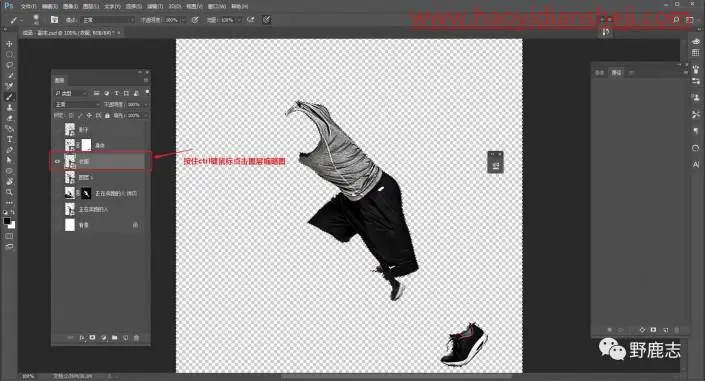The width and height of the screenshot is (705, 381).
Task: Select the Lasso tool
Action: click(9, 65)
